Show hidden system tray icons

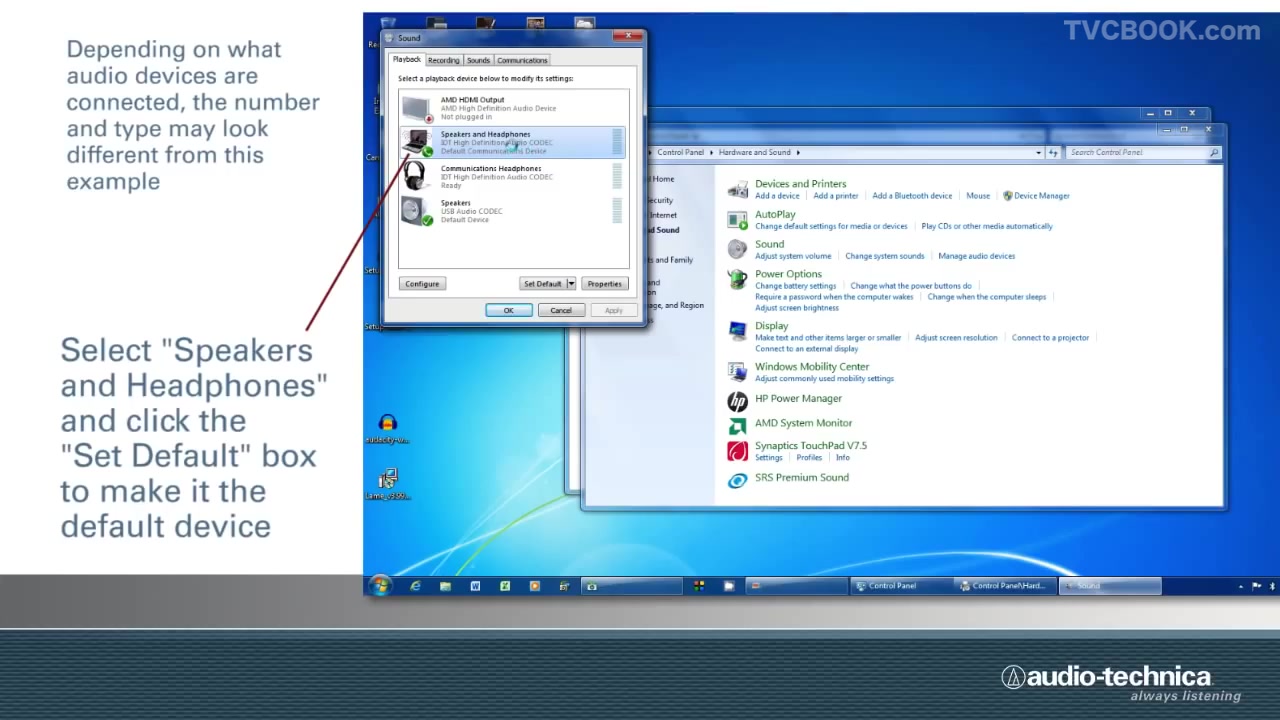pos(1241,586)
